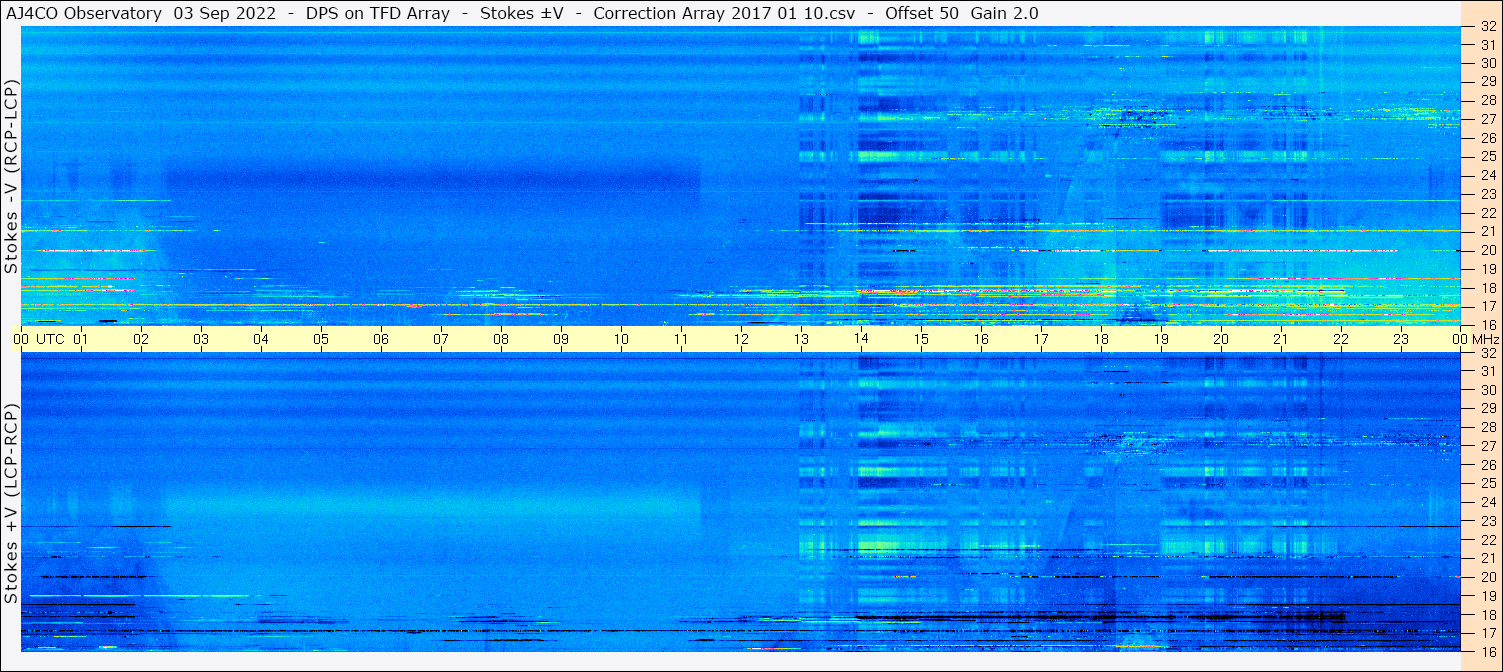Select the 16 hour tick on time axis
The width and height of the screenshot is (1503, 672).
[x=981, y=339]
